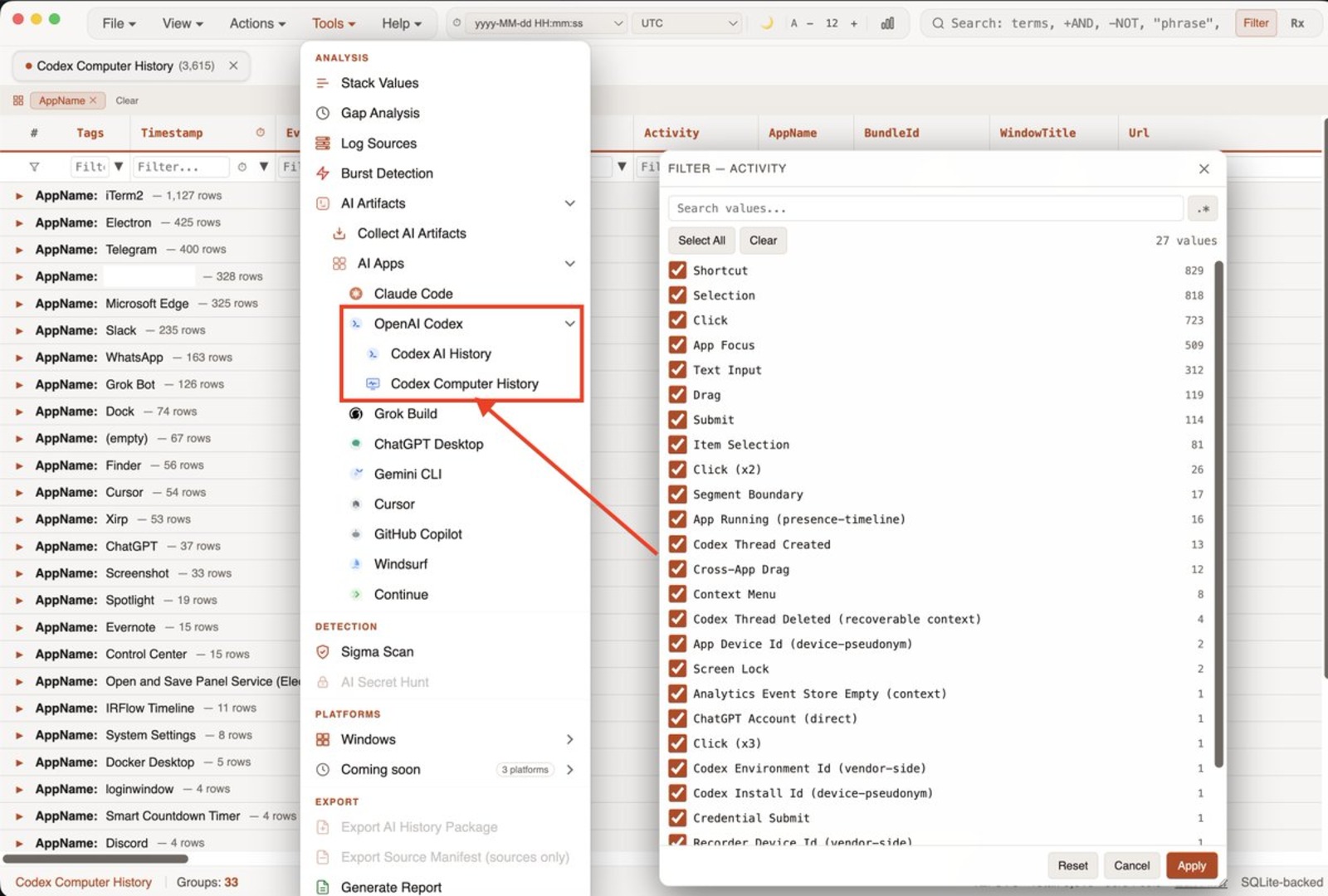Collapse the AI Apps submenu chevron

(569, 264)
